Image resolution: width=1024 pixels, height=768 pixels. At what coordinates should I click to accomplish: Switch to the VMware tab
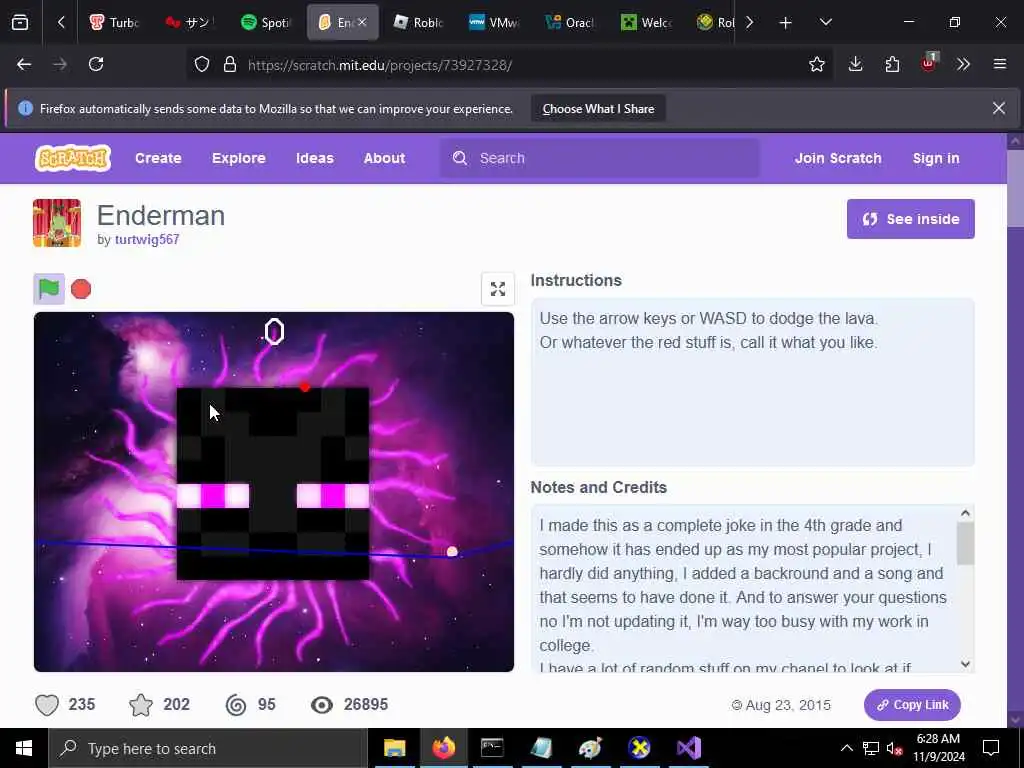(x=494, y=23)
